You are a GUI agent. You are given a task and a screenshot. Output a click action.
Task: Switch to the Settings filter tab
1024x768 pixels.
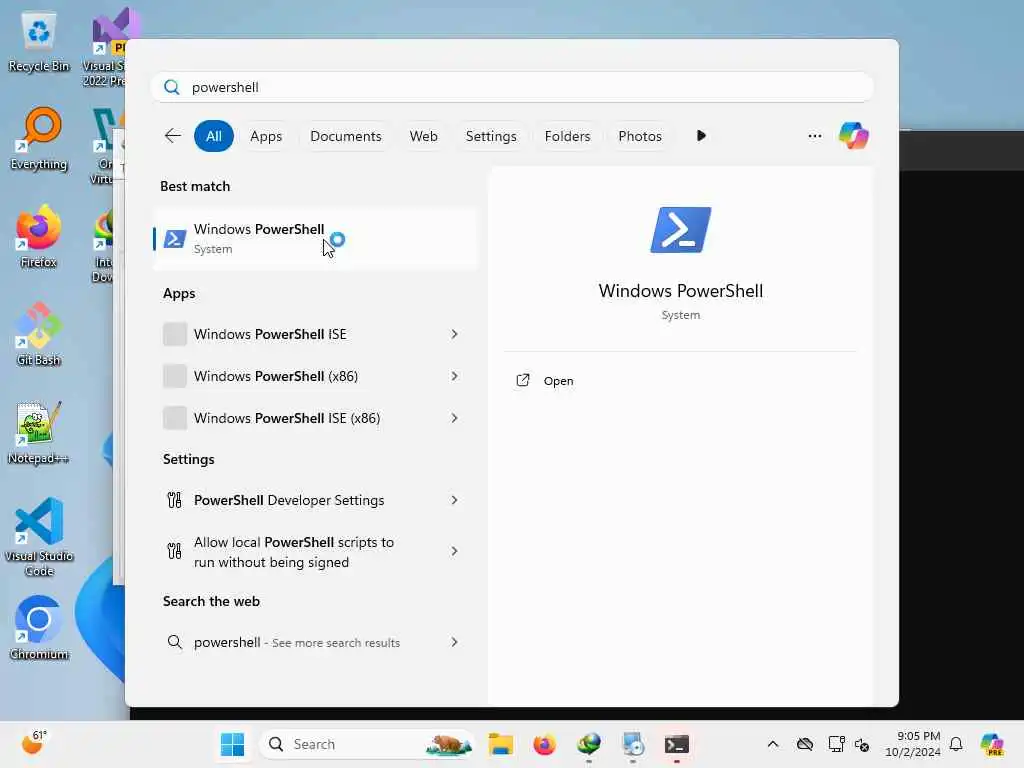point(491,136)
